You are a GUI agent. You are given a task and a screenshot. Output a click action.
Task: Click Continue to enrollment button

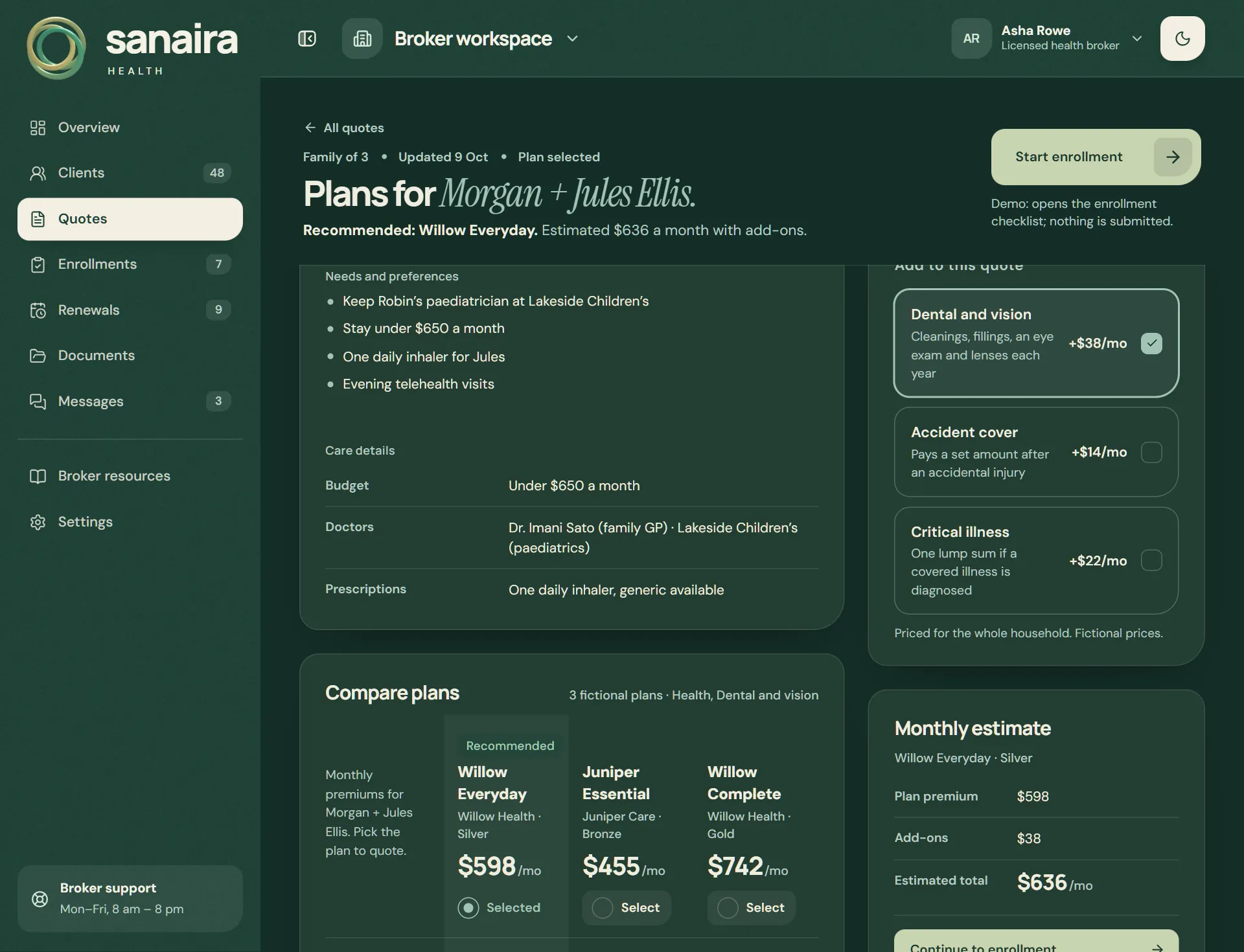pyautogui.click(x=1036, y=942)
